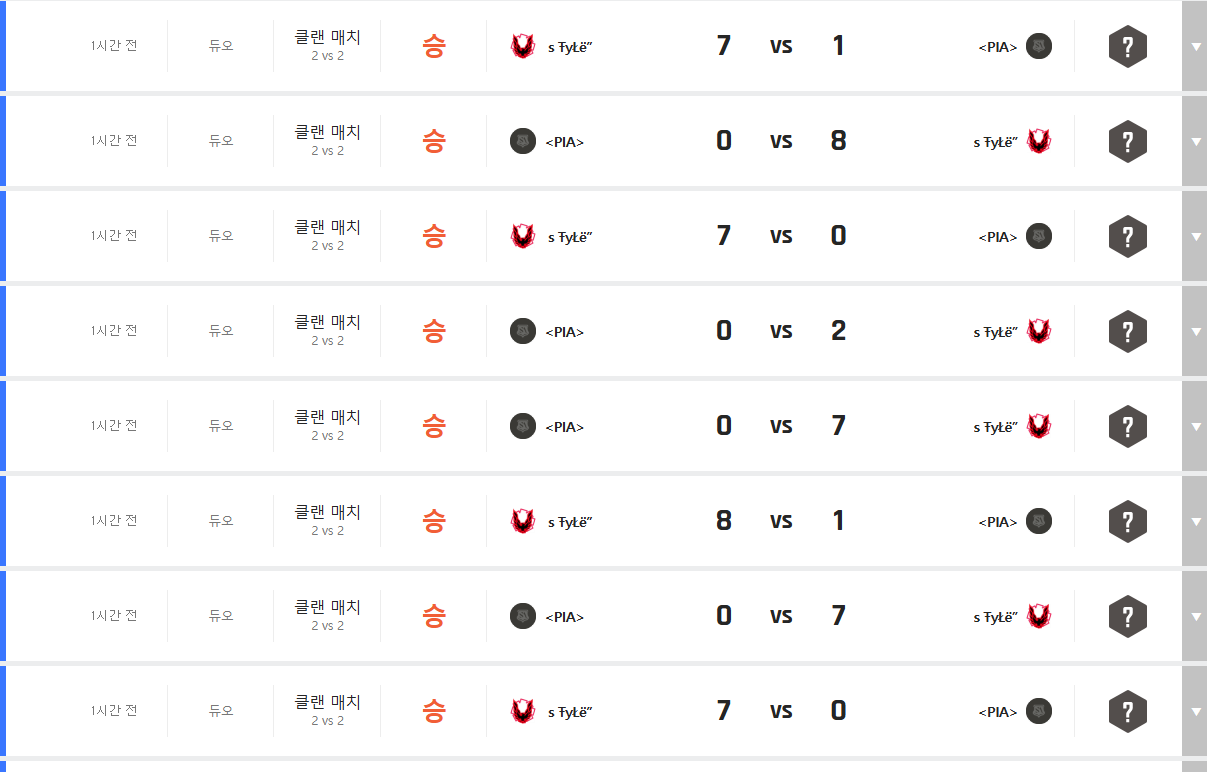Viewport: 1207px width, 772px height.
Task: Click question-mark hexagon in 0 vs 8 match
Action: [x=1127, y=141]
